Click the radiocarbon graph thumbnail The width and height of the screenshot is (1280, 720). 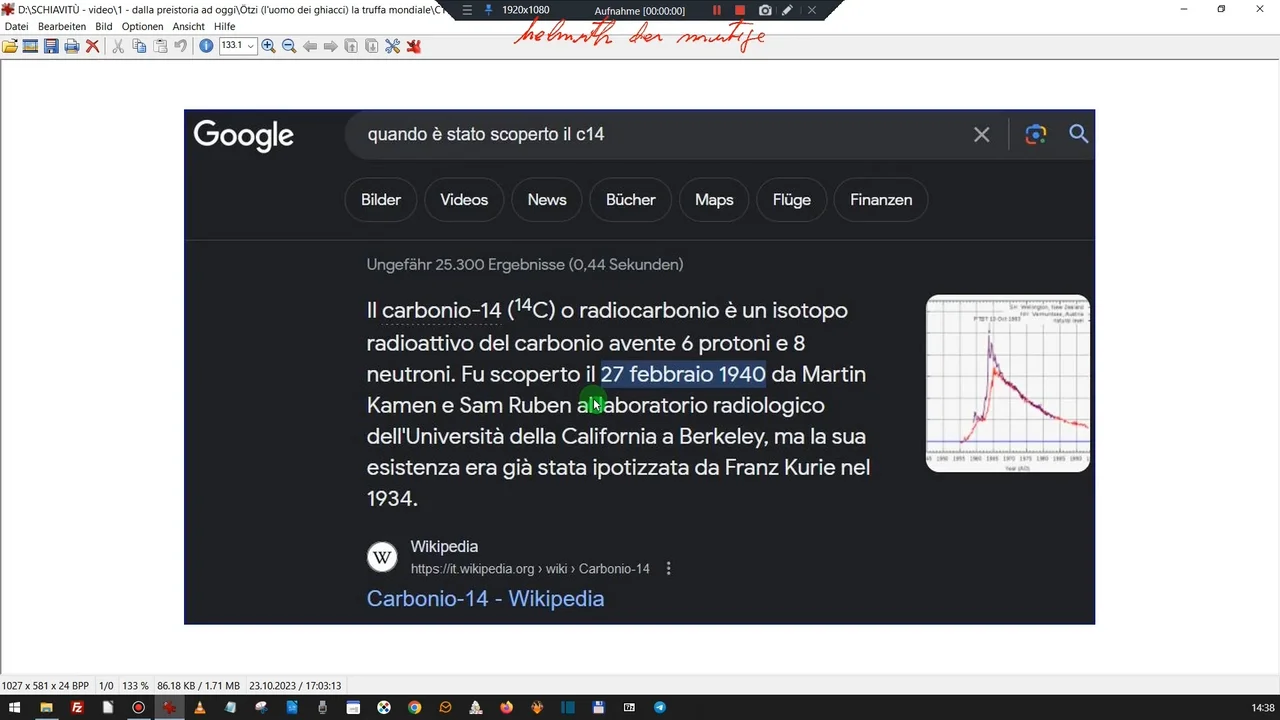click(1008, 383)
